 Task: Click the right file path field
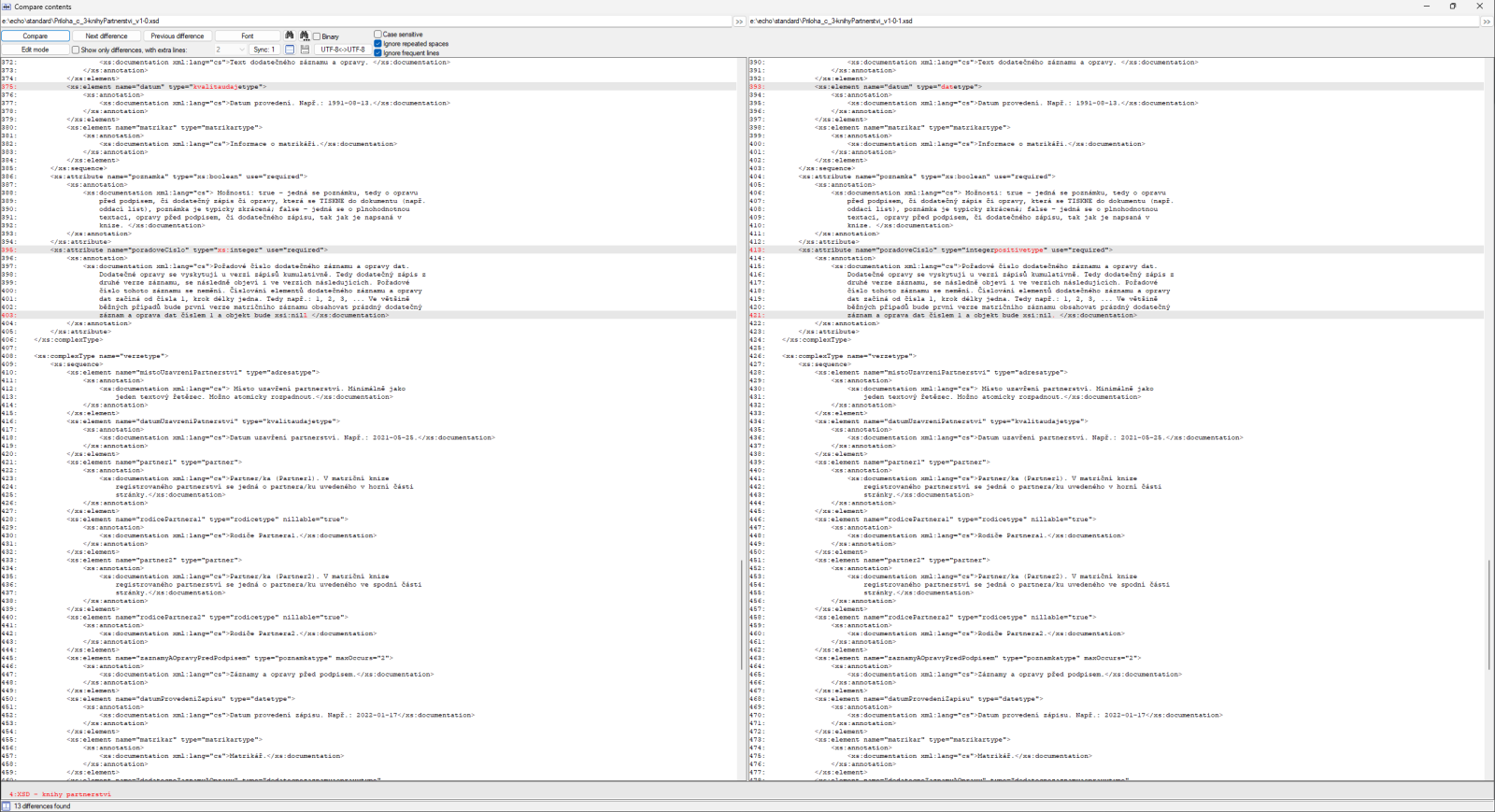(x=1113, y=21)
